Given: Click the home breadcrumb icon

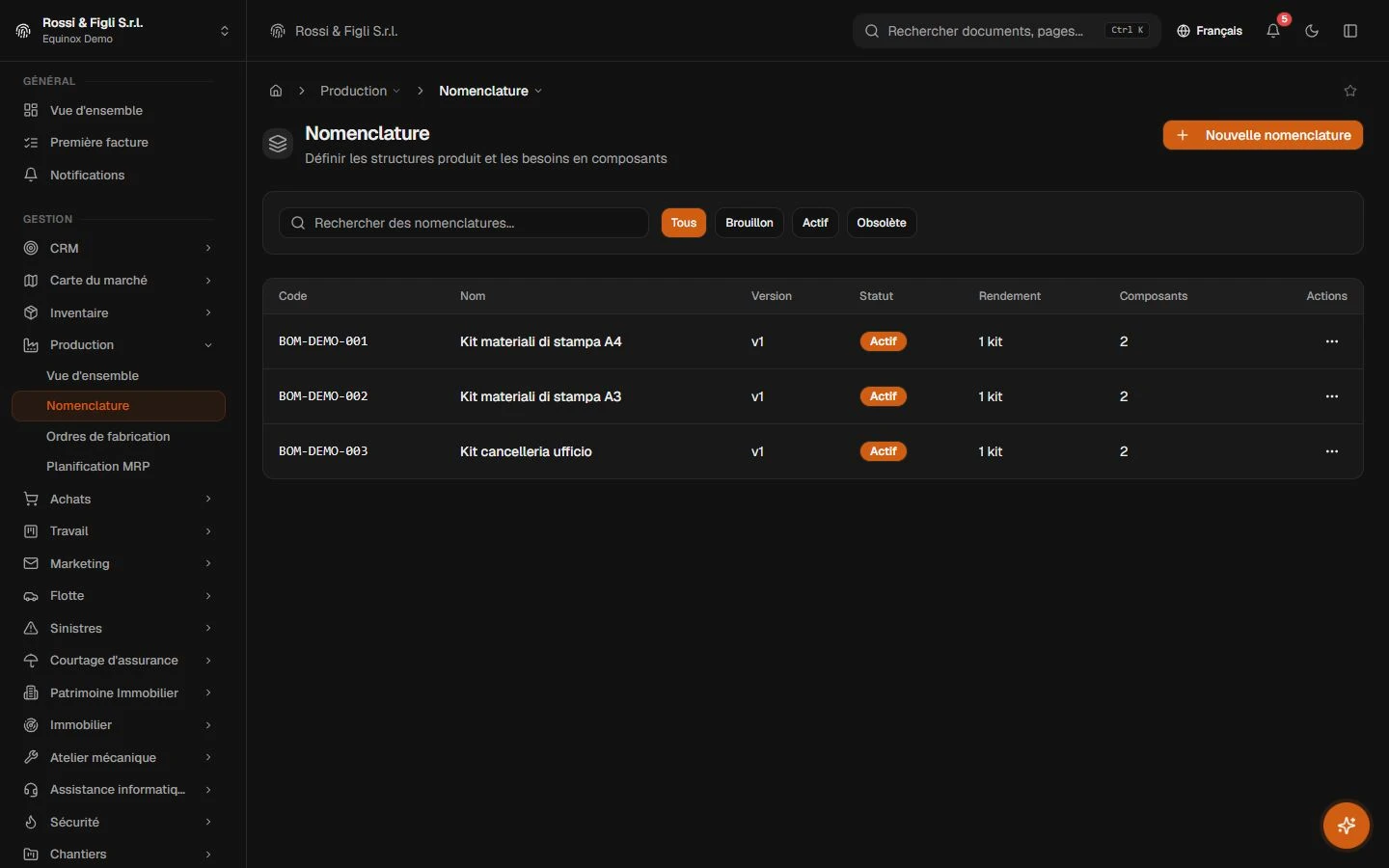Looking at the screenshot, I should click(x=276, y=91).
